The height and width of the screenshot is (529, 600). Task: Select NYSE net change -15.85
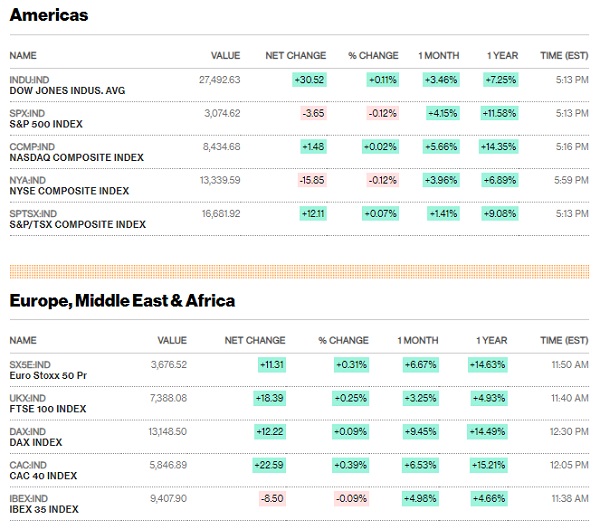[x=312, y=180]
